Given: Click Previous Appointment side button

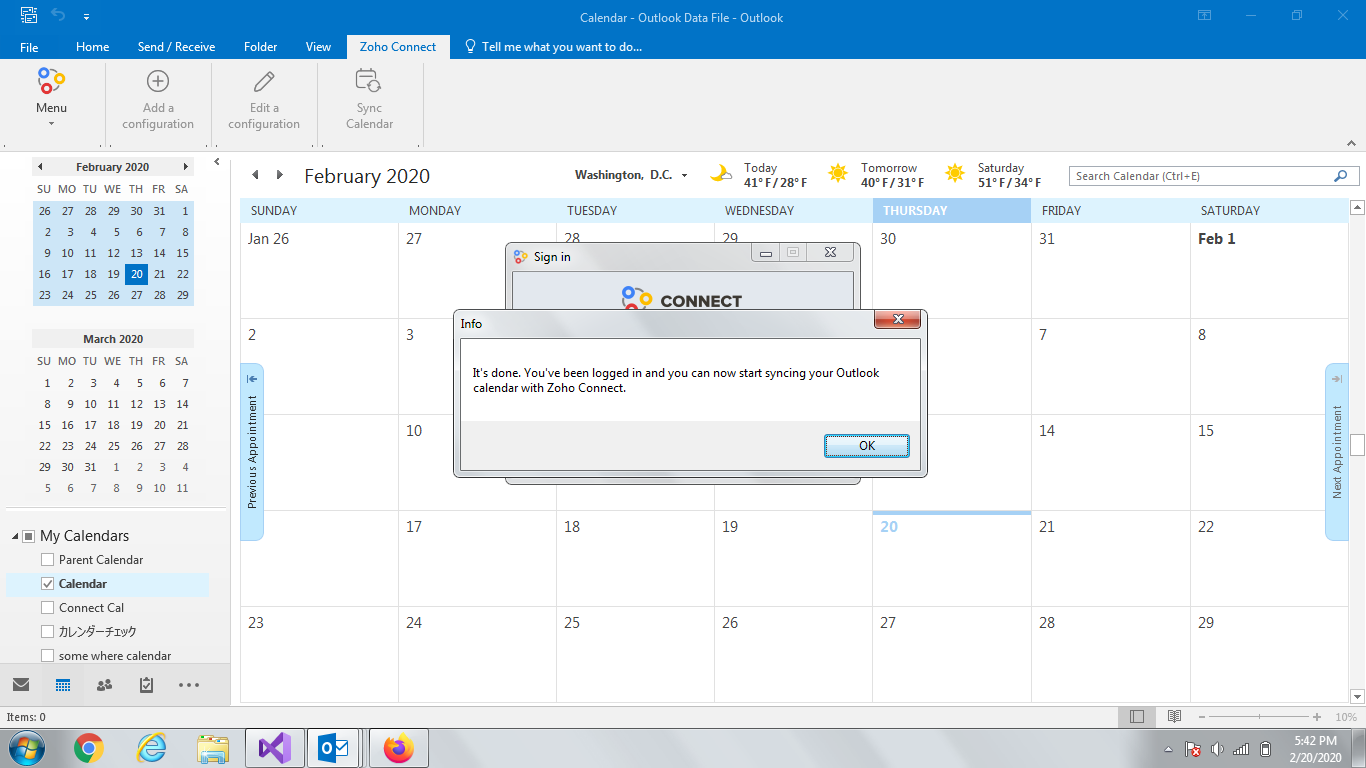Looking at the screenshot, I should click(252, 452).
